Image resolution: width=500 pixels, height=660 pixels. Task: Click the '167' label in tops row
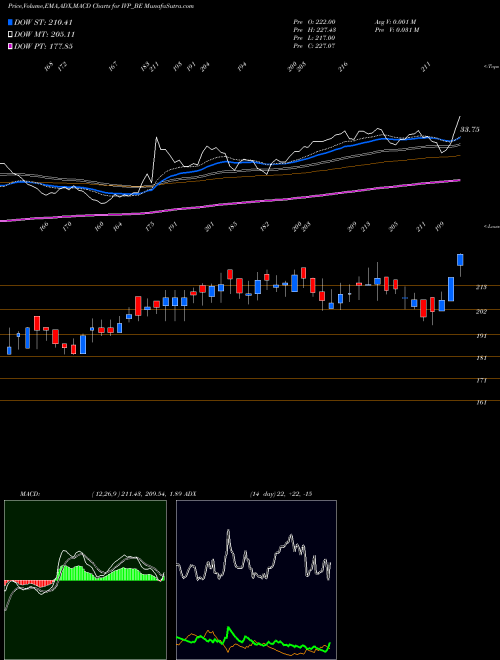[x=112, y=67]
